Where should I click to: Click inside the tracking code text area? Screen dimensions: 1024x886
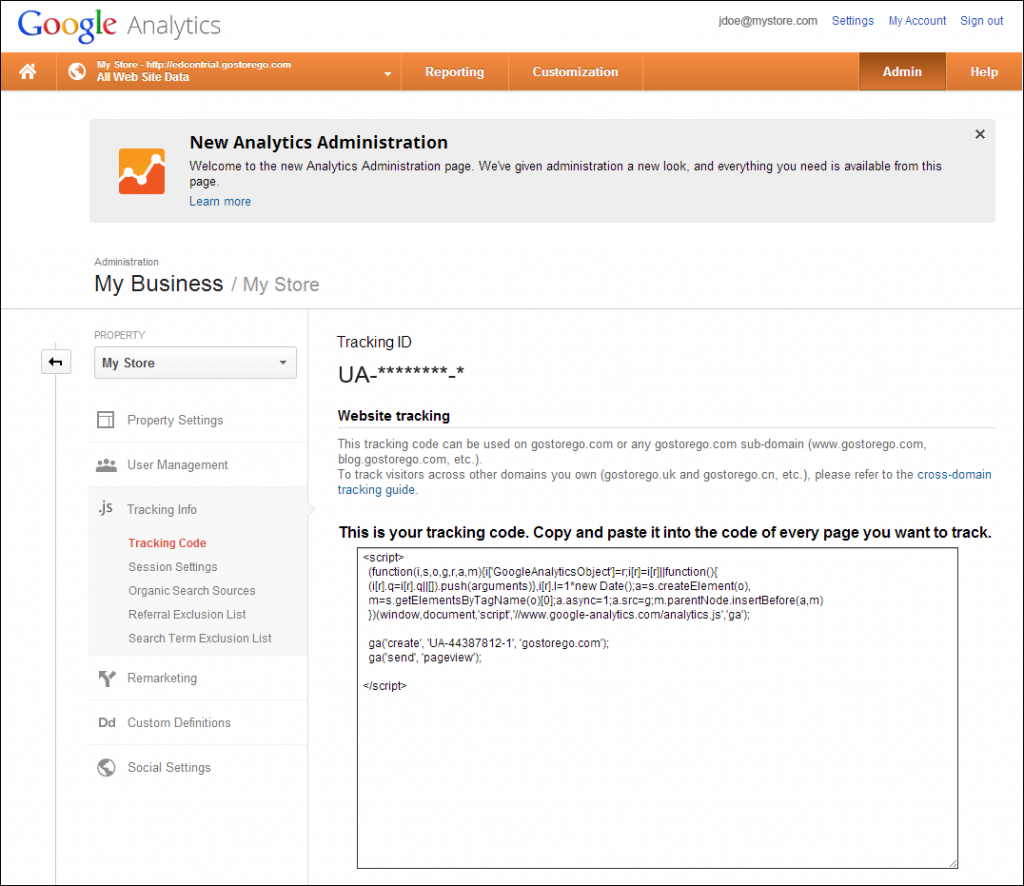(657, 708)
